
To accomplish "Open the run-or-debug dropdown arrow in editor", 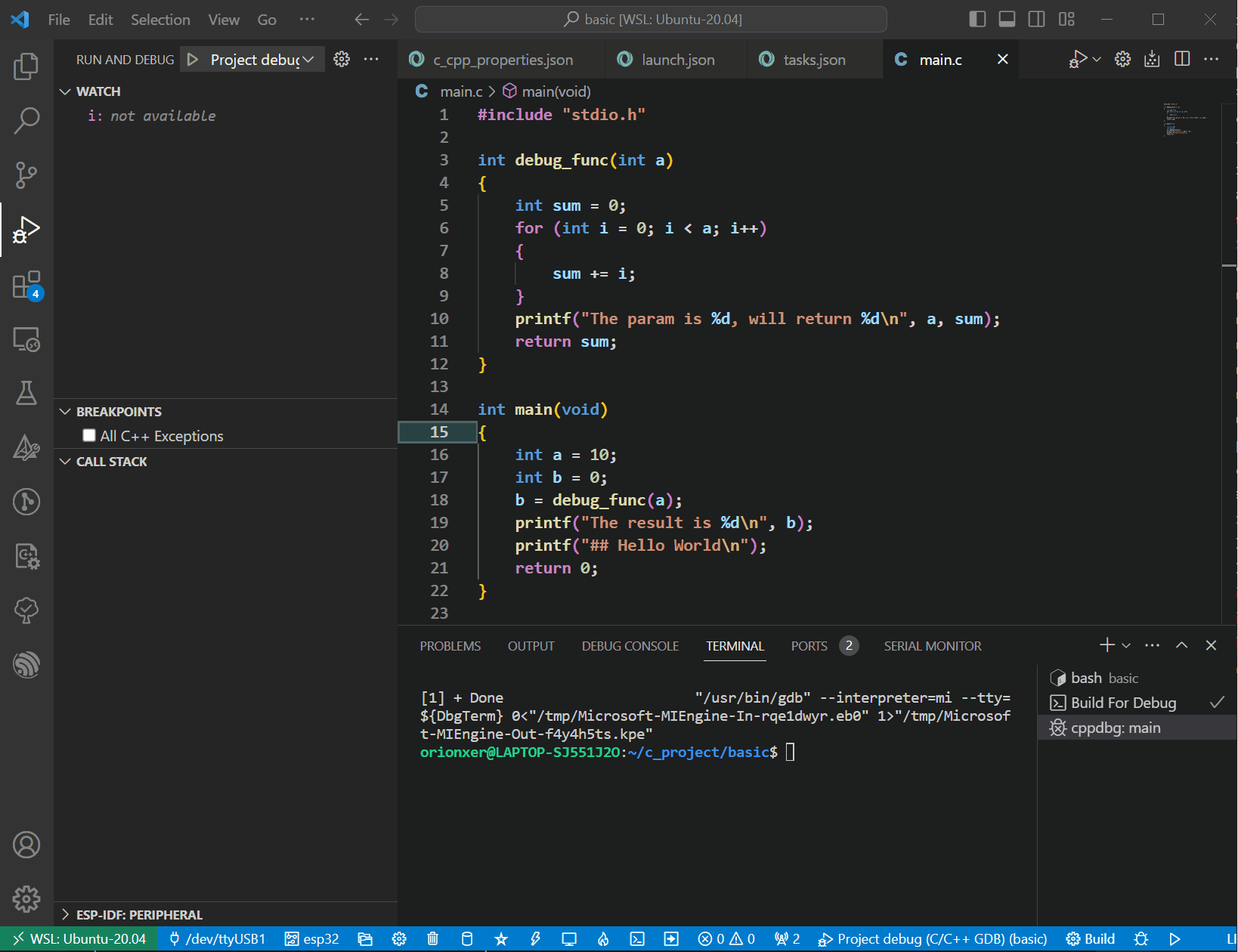I will pyautogui.click(x=1097, y=59).
